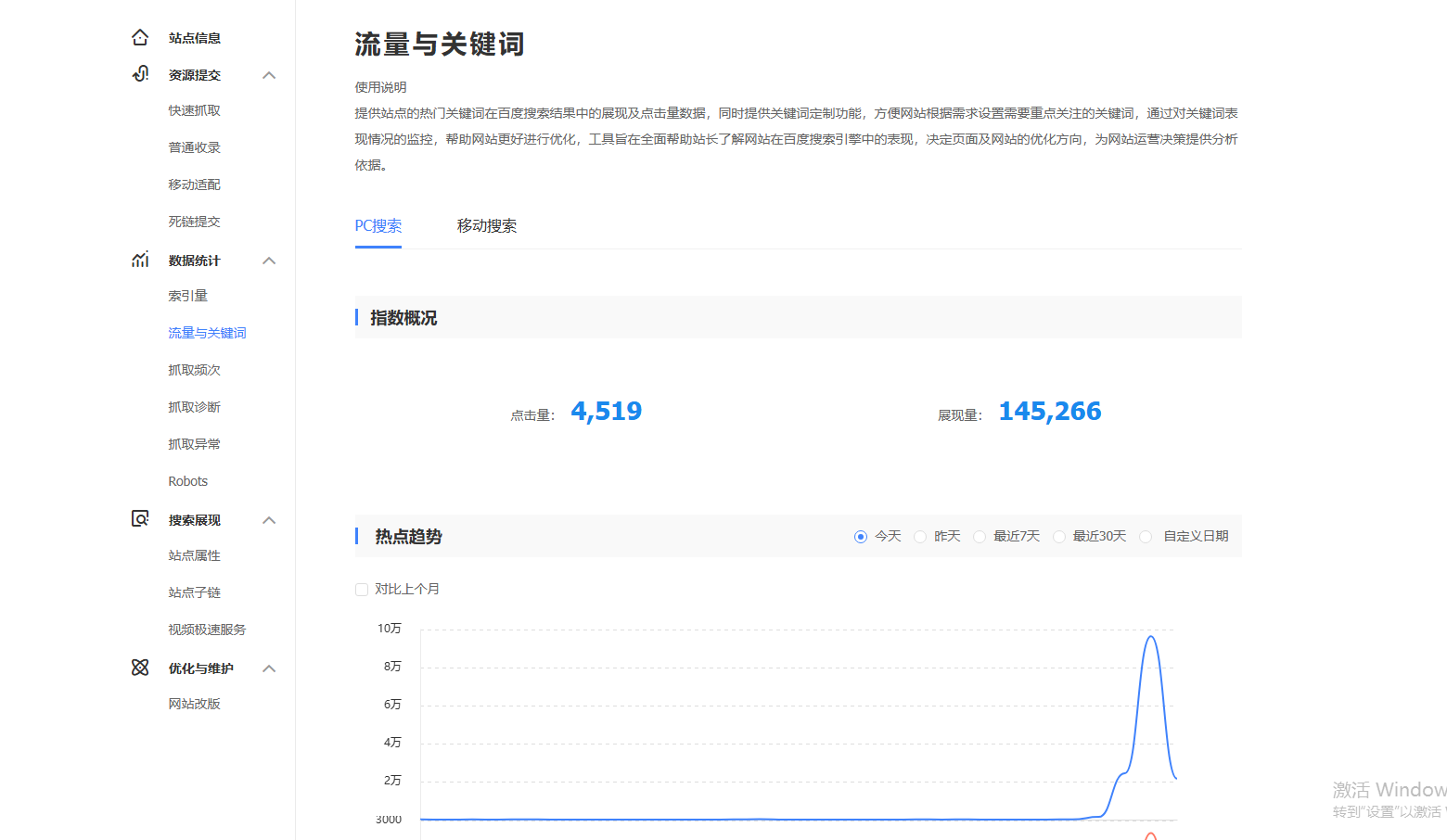Click the peak of the blue trend line
The image size is (1447, 840).
click(1150, 637)
